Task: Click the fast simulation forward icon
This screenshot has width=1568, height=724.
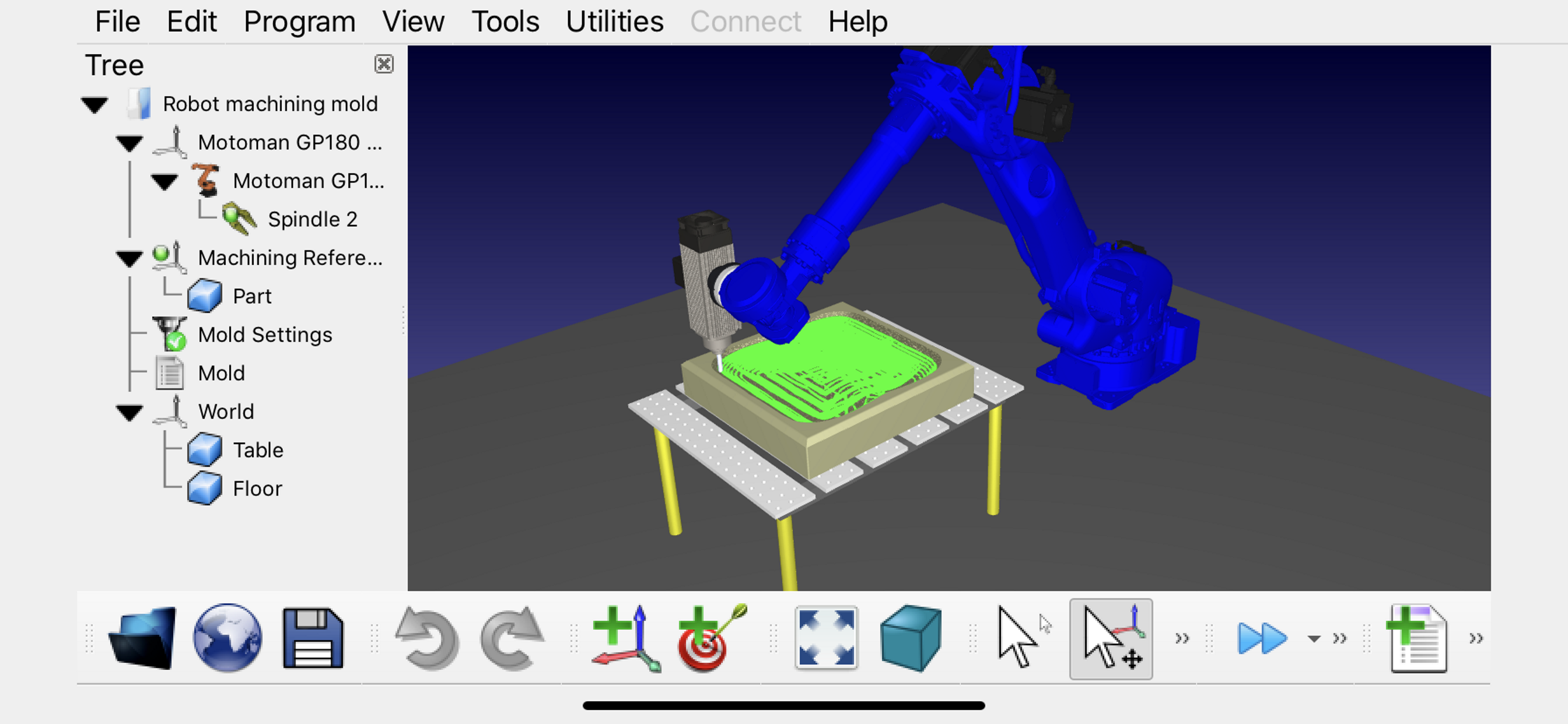Action: [1262, 638]
